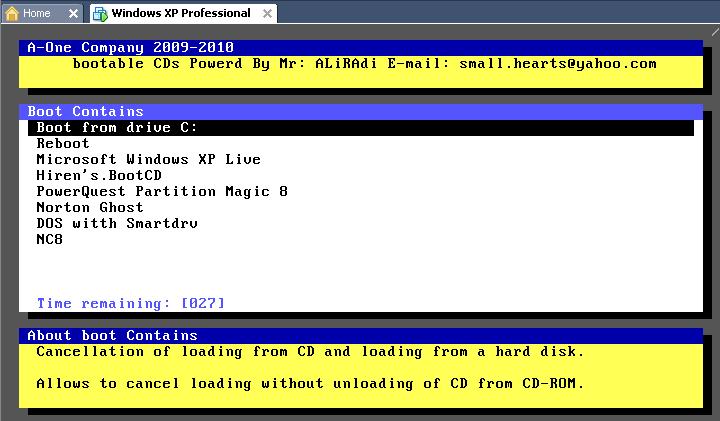Click the small.hearts@yahoo.com email text

557,64
